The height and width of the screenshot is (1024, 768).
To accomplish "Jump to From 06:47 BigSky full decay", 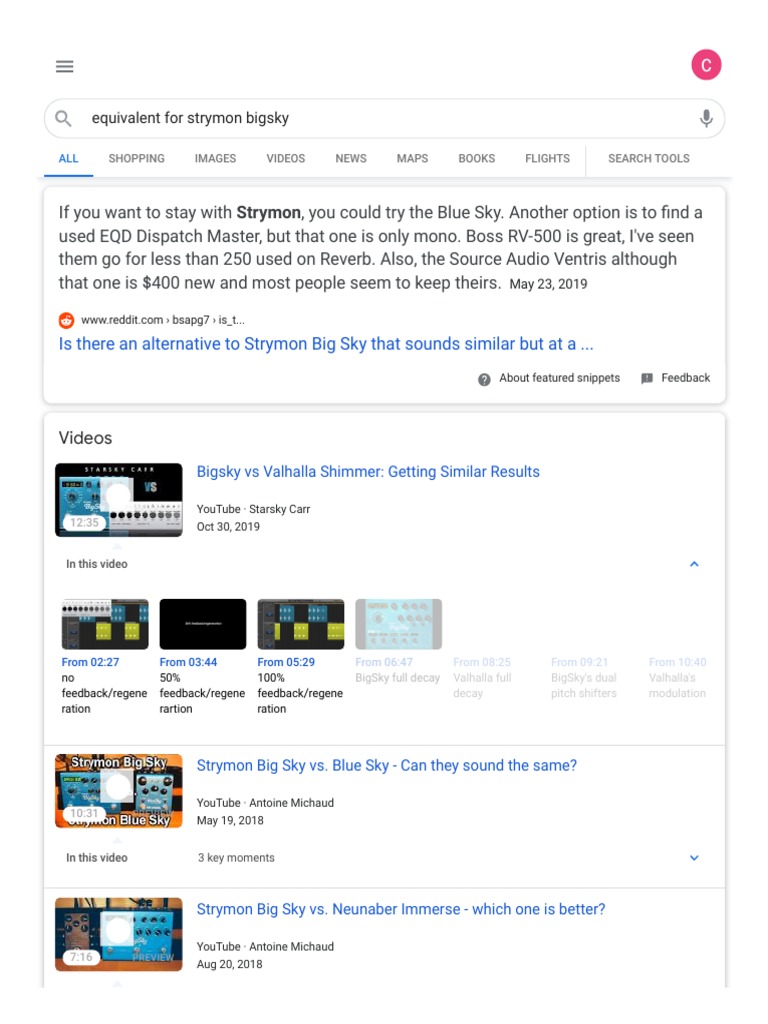I will pos(398,670).
